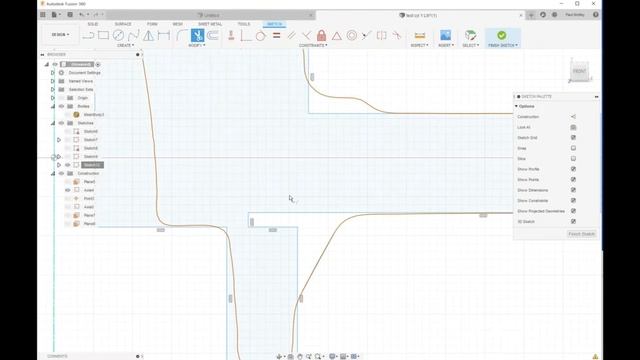Open the Create menu dropdown
This screenshot has width=640, height=360.
(x=126, y=45)
